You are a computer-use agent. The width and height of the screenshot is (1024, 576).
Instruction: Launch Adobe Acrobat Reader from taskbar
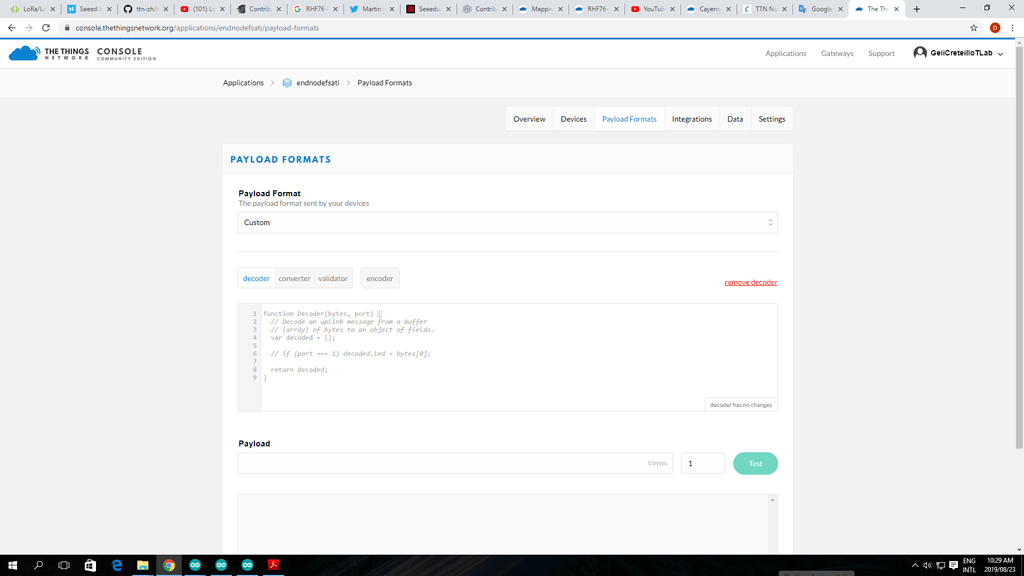tap(274, 565)
